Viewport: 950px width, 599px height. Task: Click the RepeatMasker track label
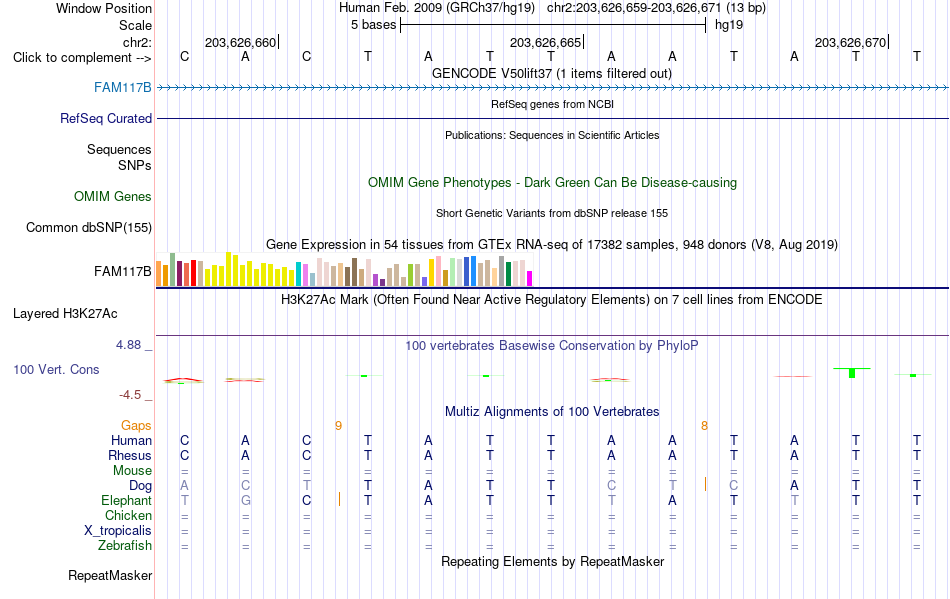[x=110, y=575]
